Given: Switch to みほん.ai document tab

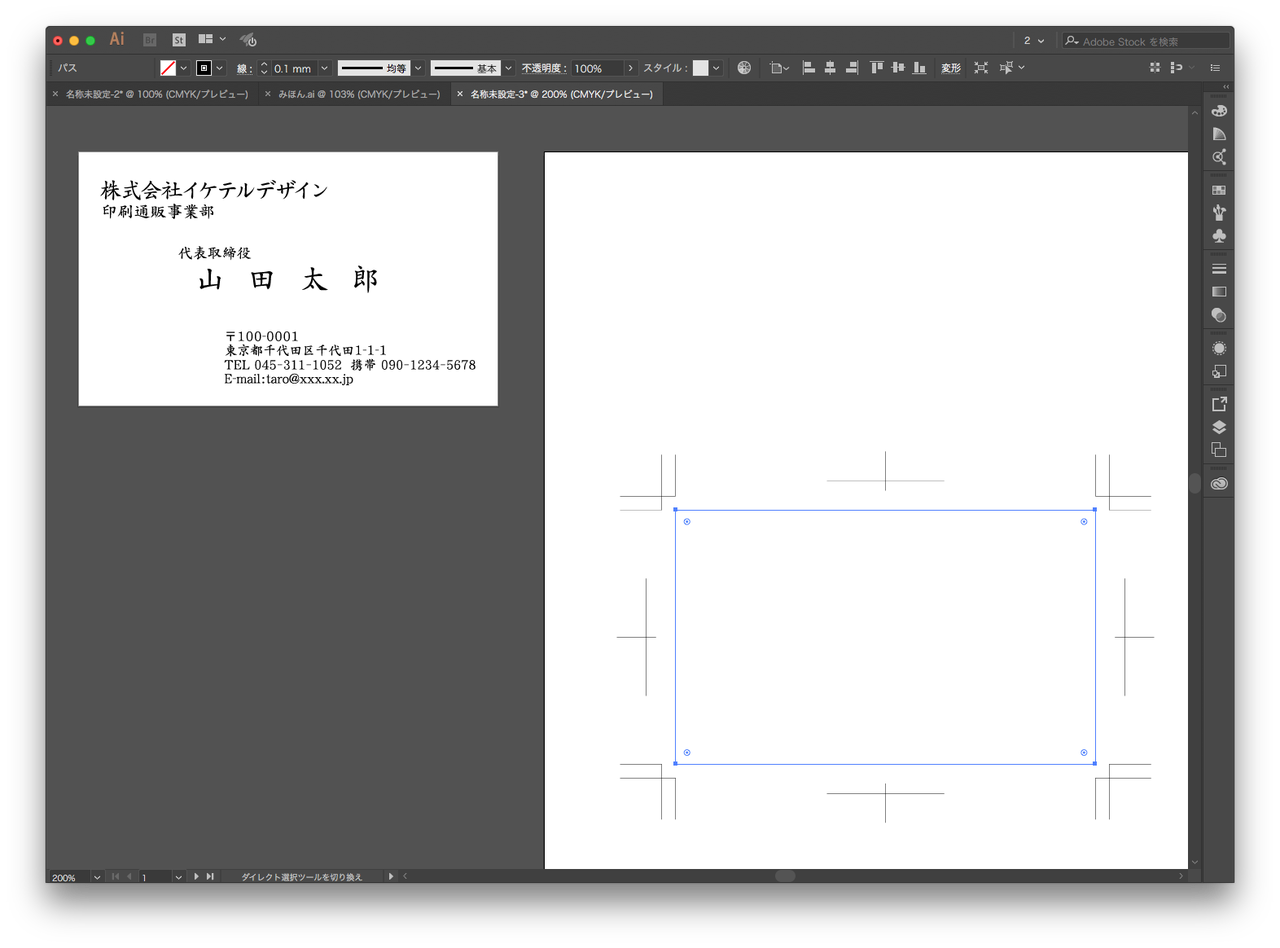Looking at the screenshot, I should [x=359, y=94].
